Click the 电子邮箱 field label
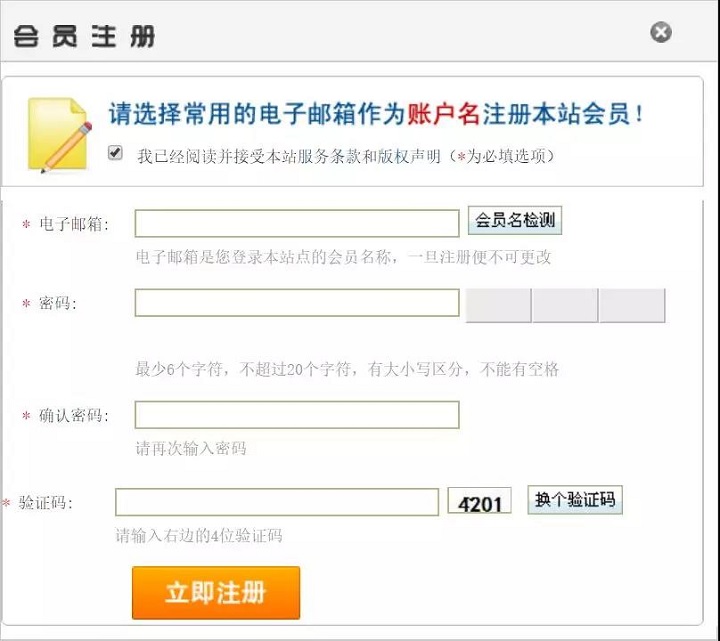 pyautogui.click(x=74, y=224)
